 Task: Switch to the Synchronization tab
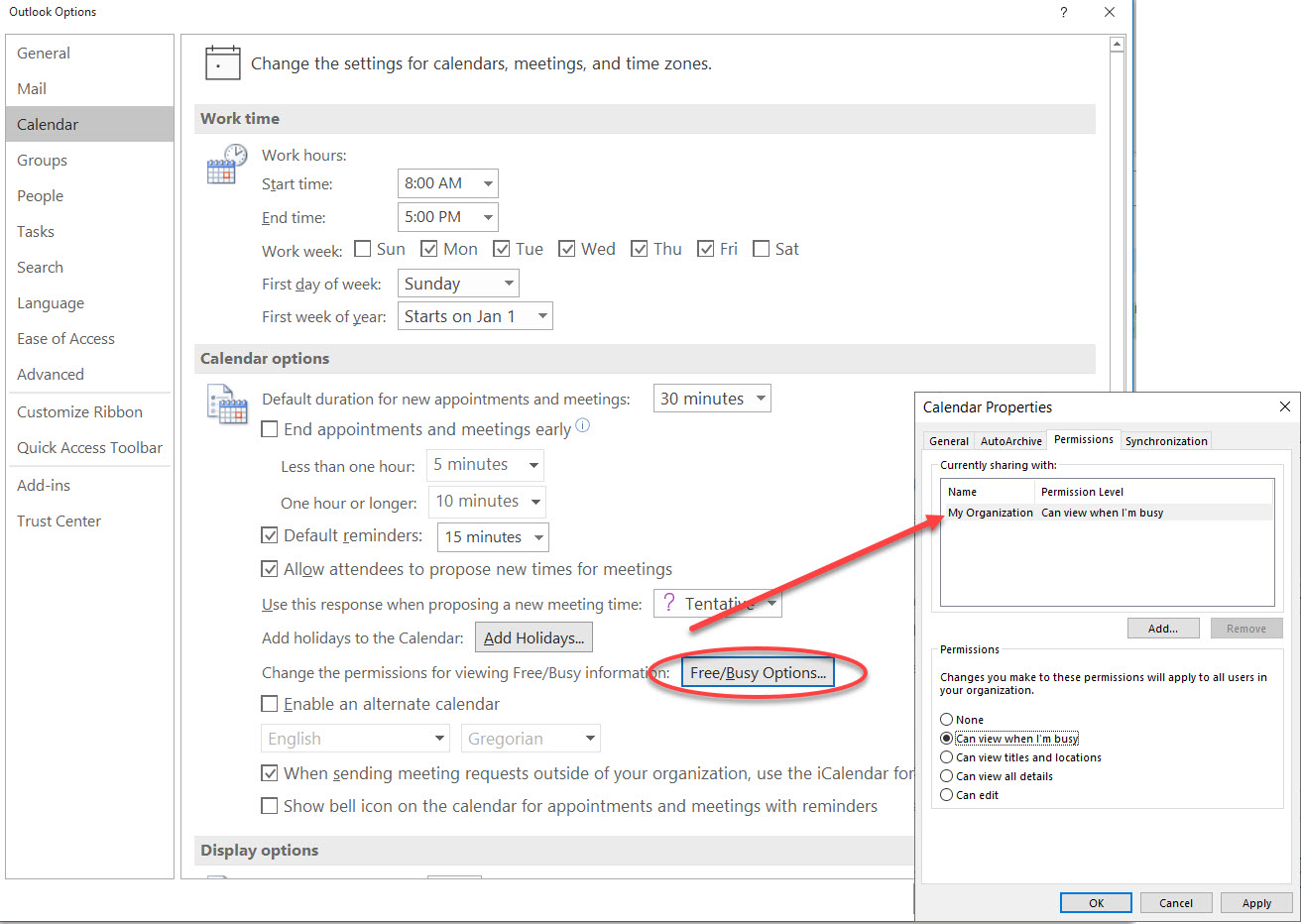(x=1166, y=441)
